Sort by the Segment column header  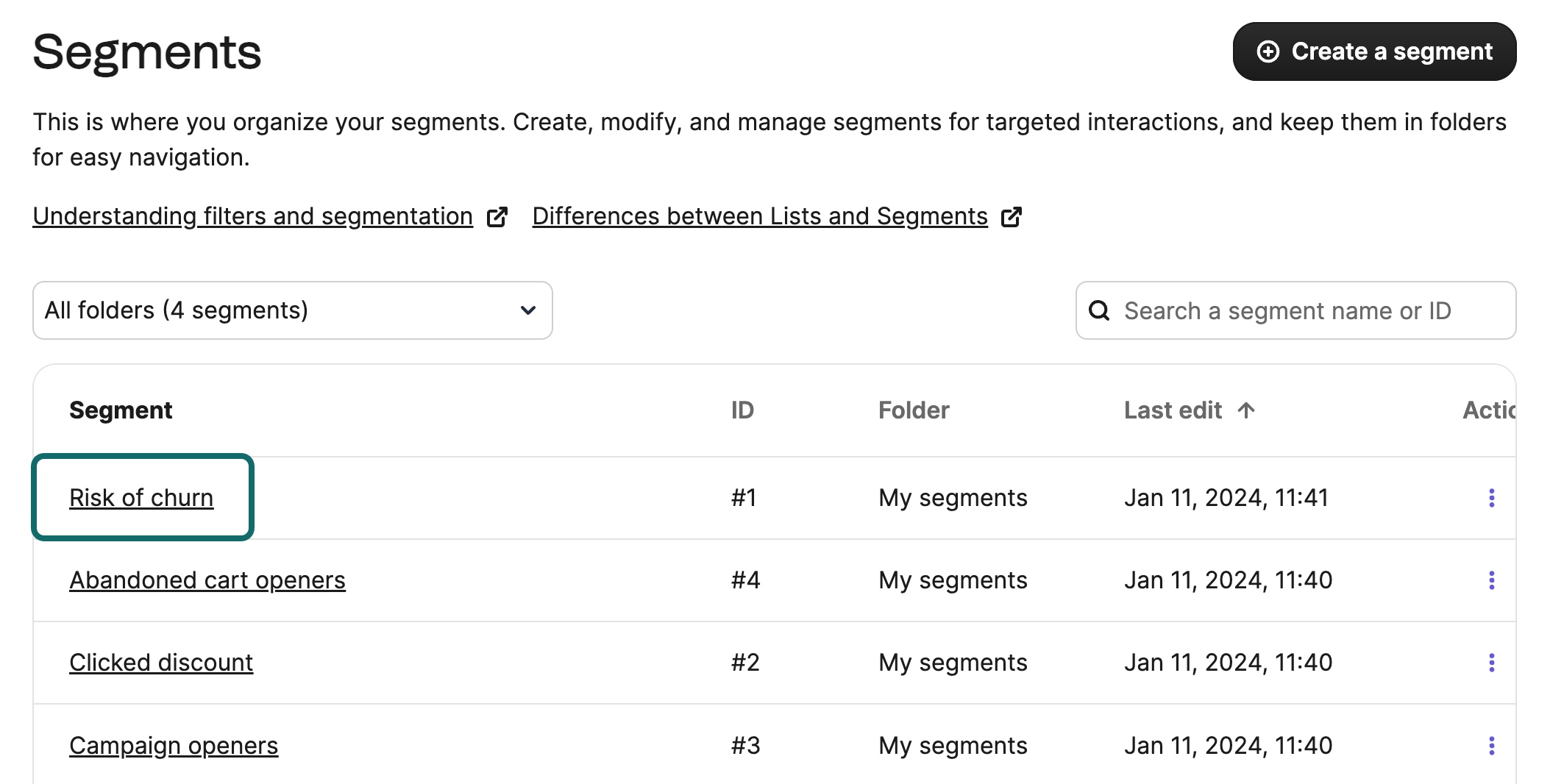click(121, 410)
